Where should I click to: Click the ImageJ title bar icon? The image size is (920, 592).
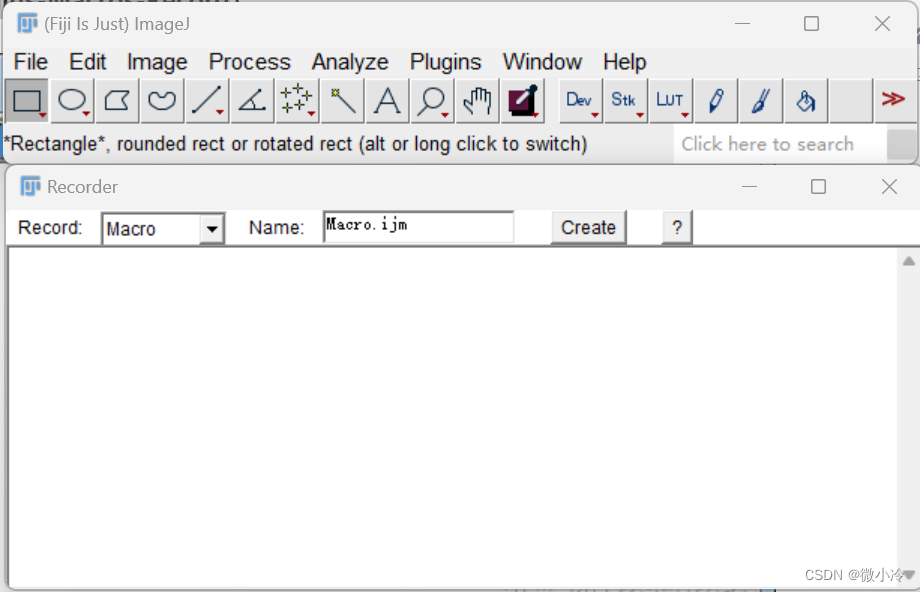[x=28, y=23]
